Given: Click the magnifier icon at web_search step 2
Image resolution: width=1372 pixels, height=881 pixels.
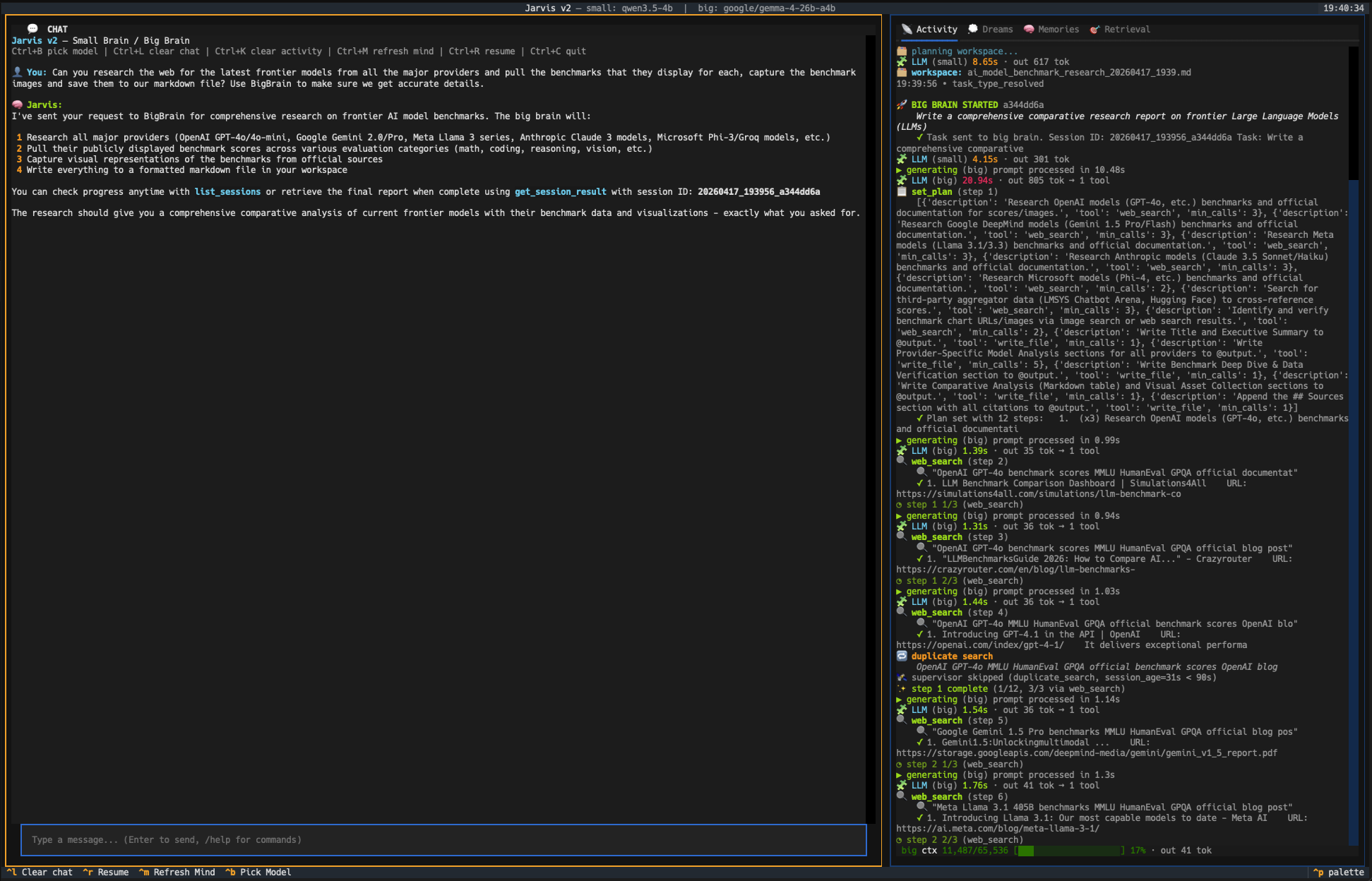Looking at the screenshot, I should [902, 461].
